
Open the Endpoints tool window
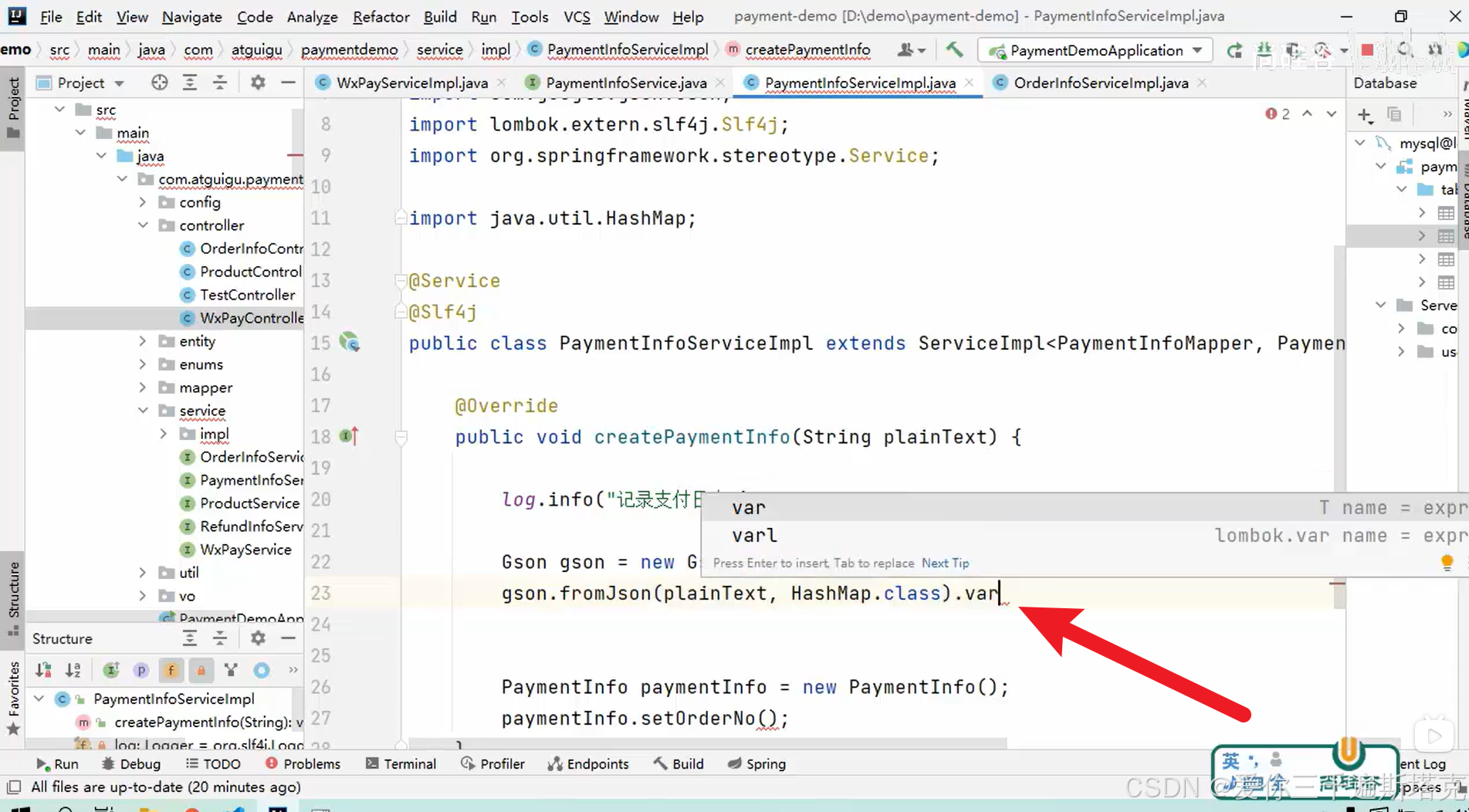pos(588,763)
